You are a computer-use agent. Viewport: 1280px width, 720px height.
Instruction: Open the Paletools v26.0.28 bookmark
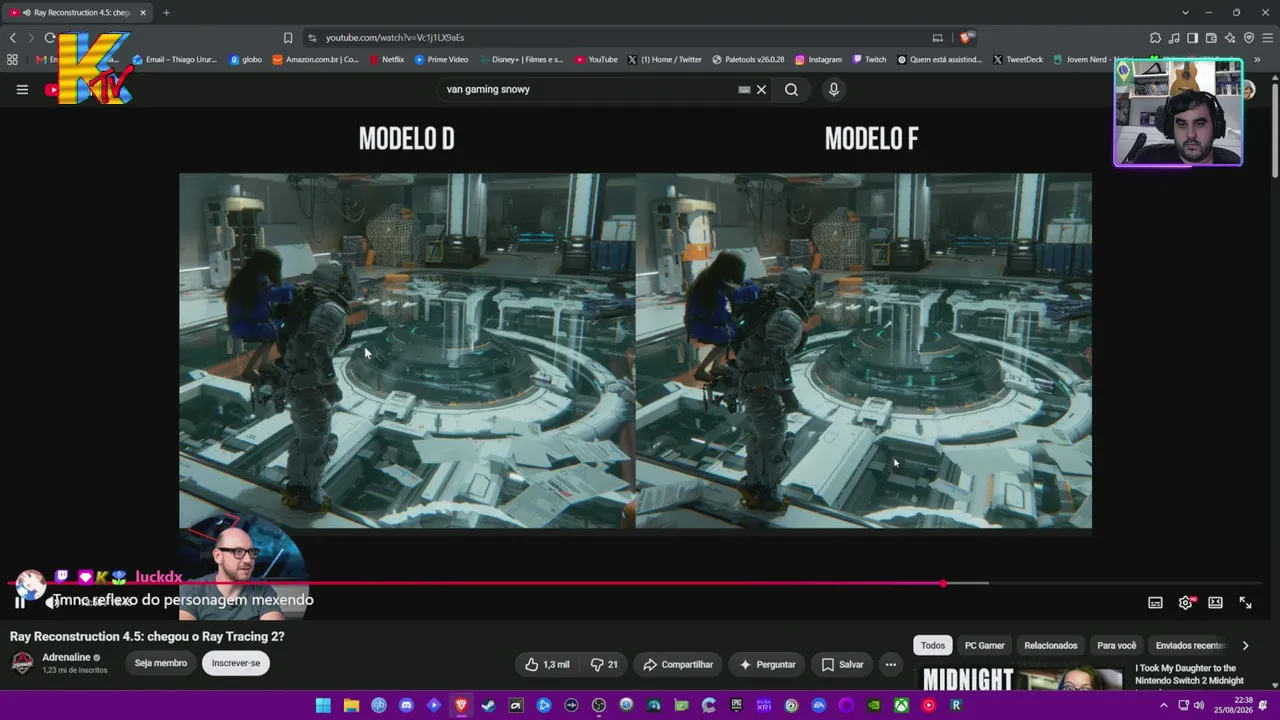(x=748, y=59)
